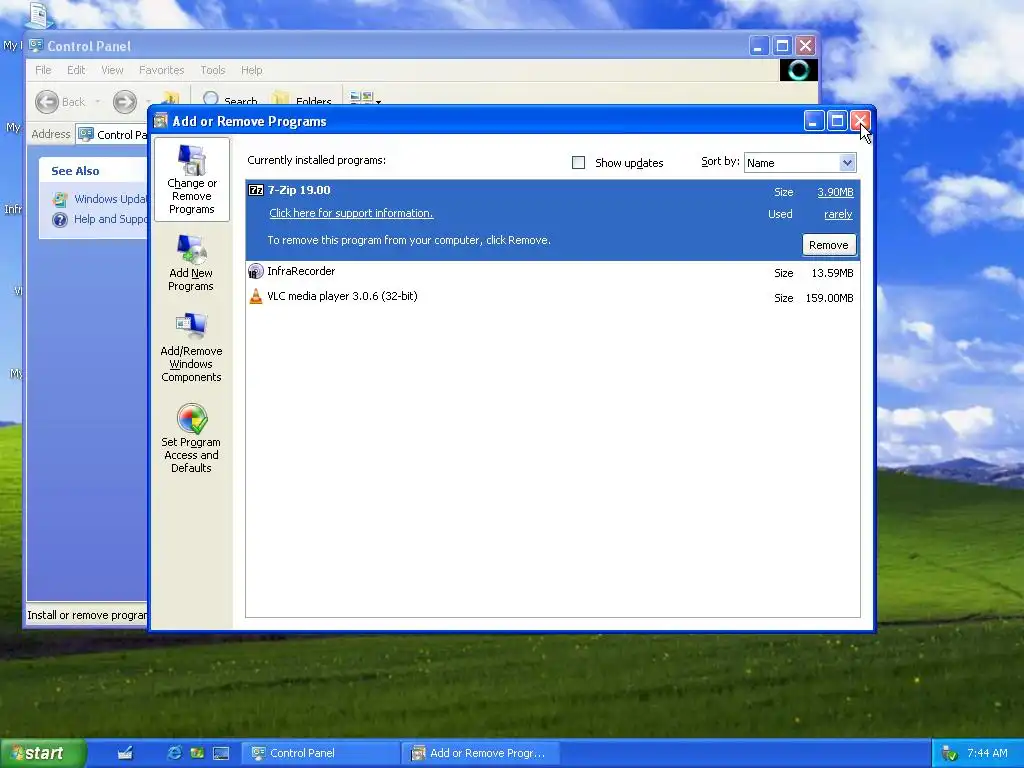Click the Remove button for 7-Zip
The height and width of the screenshot is (768, 1024).
point(829,245)
